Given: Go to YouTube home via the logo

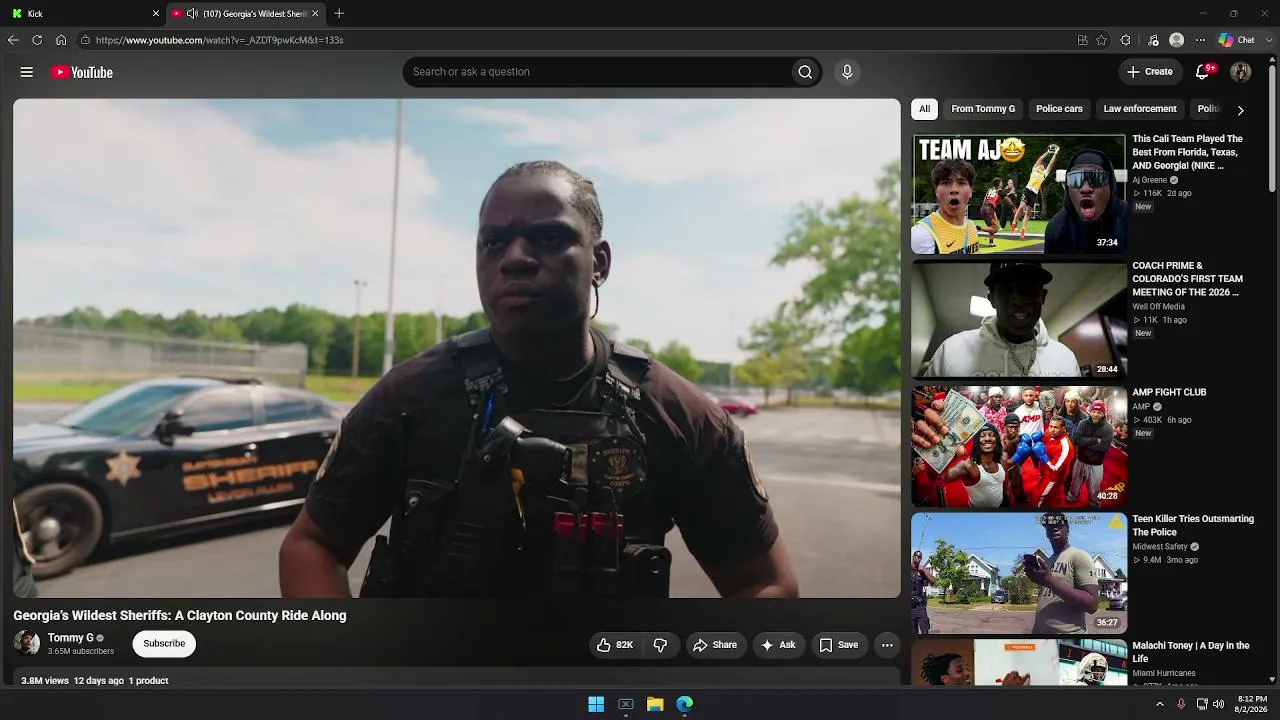Looking at the screenshot, I should (x=82, y=72).
